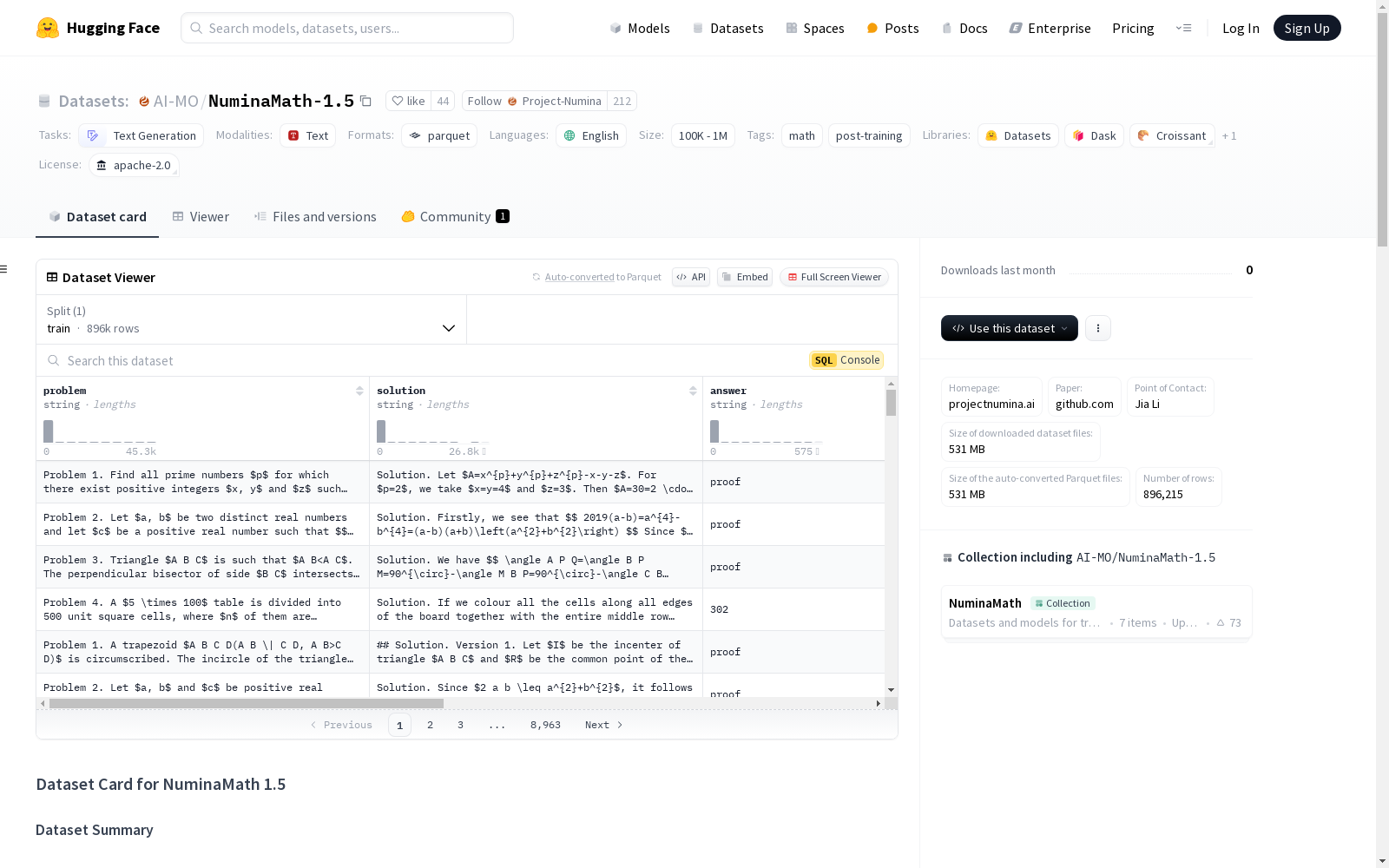Switch to the Viewer tab
Viewport: 1389px width, 868px height.
201,217
